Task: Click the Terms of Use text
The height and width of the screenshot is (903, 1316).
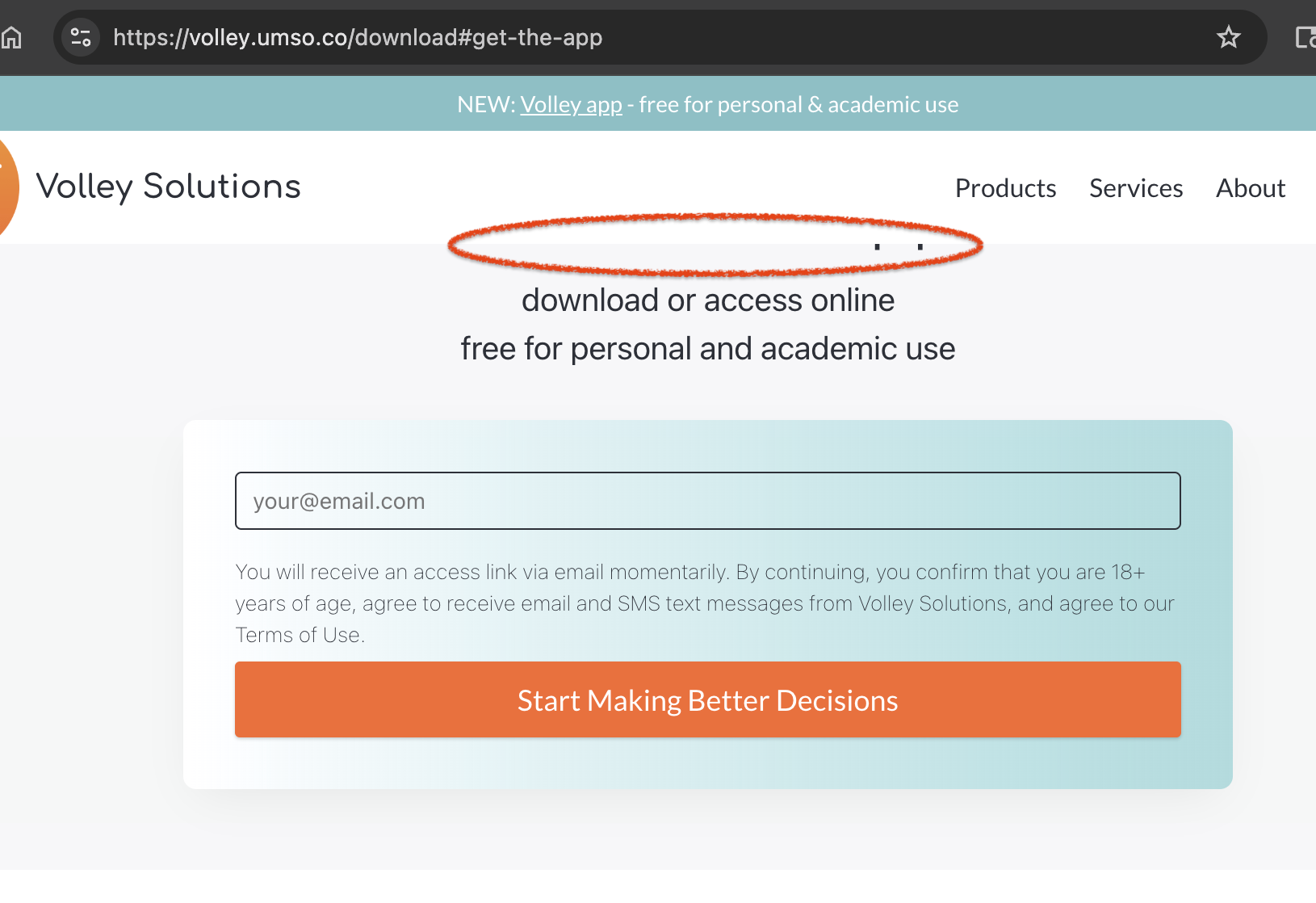Action: pyautogui.click(x=298, y=635)
